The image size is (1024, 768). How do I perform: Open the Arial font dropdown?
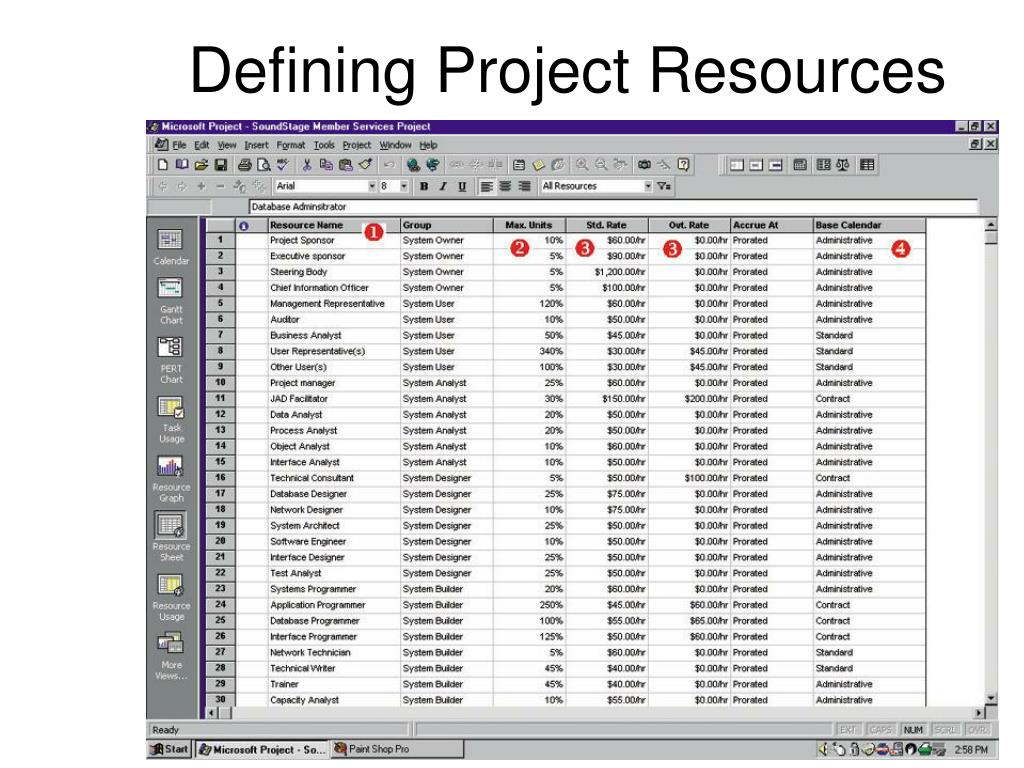tap(372, 186)
